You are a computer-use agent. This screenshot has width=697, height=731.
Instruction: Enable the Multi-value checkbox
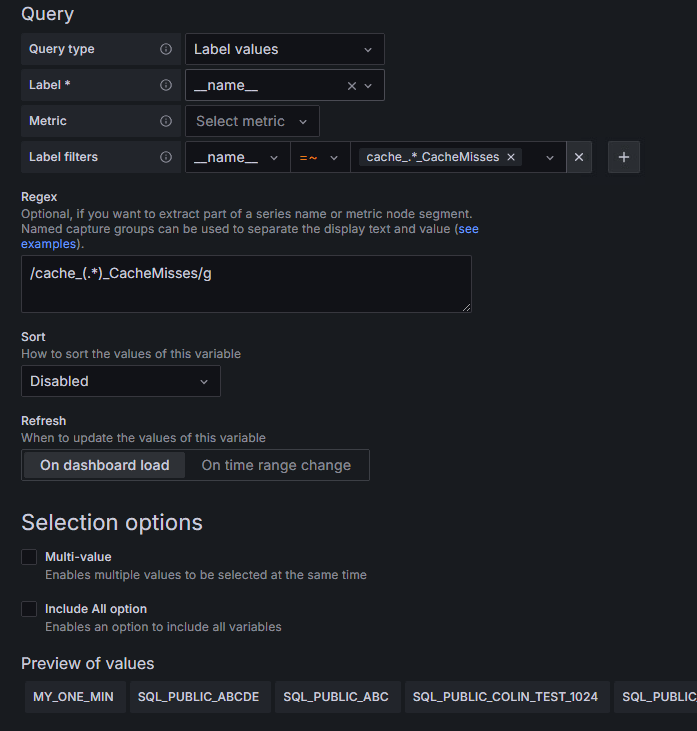[29, 557]
